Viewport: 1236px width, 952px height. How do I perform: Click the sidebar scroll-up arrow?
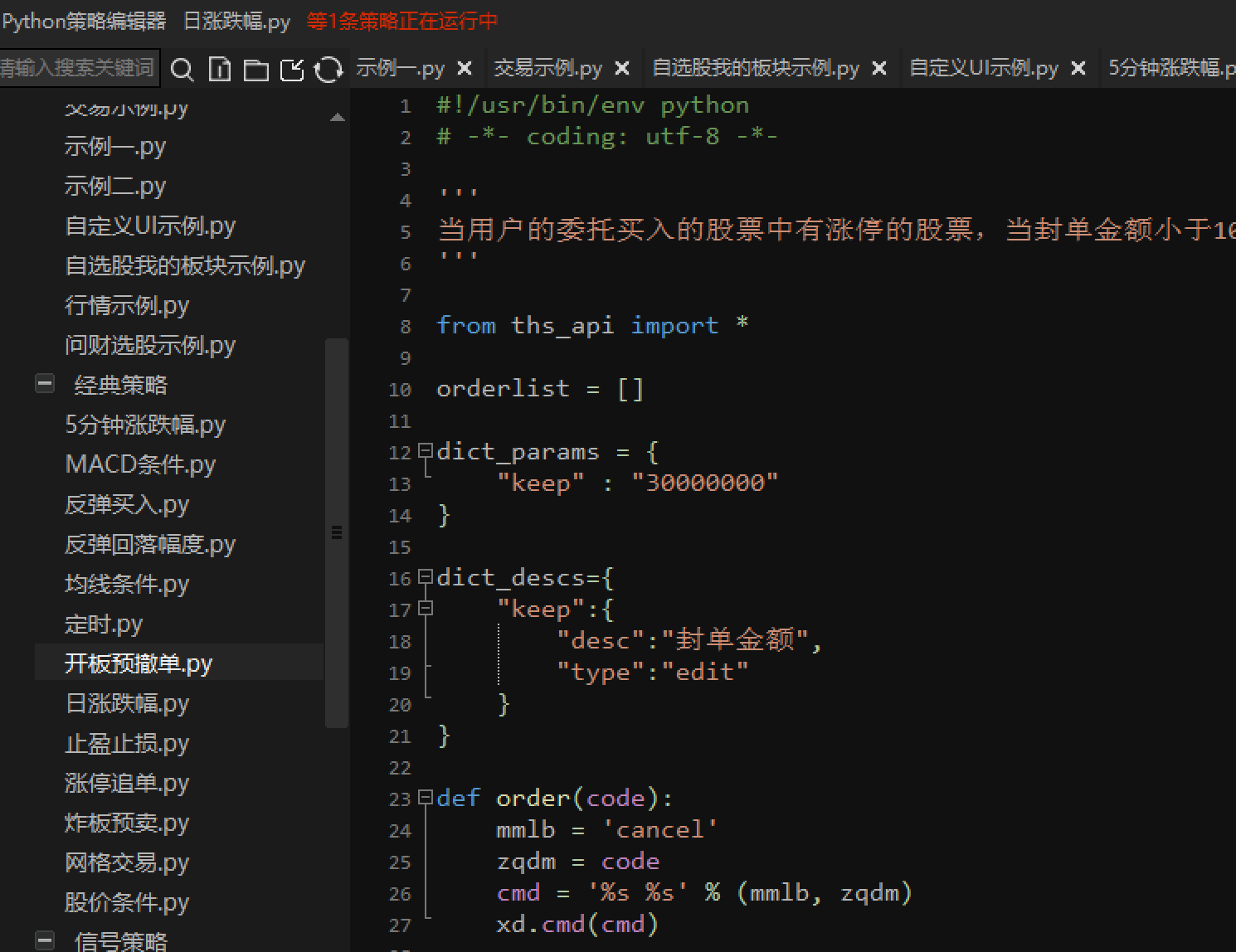[x=337, y=118]
